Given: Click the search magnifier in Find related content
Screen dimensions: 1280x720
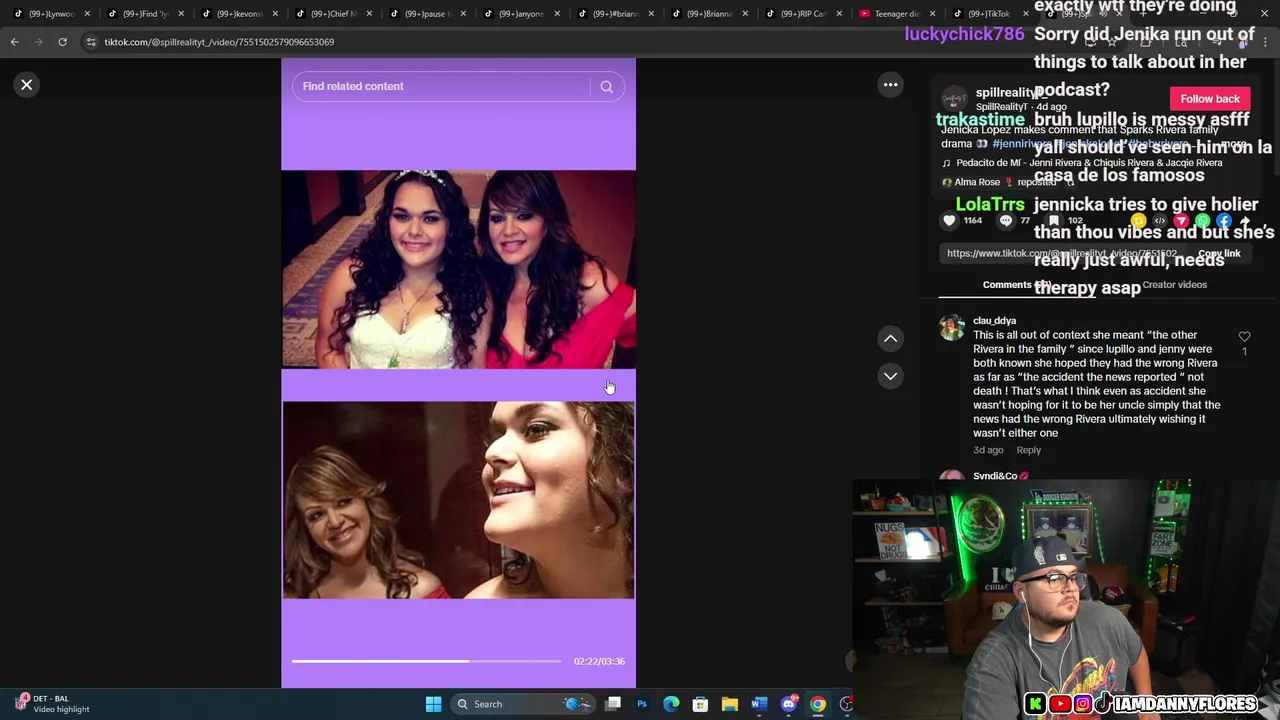Looking at the screenshot, I should tap(606, 87).
